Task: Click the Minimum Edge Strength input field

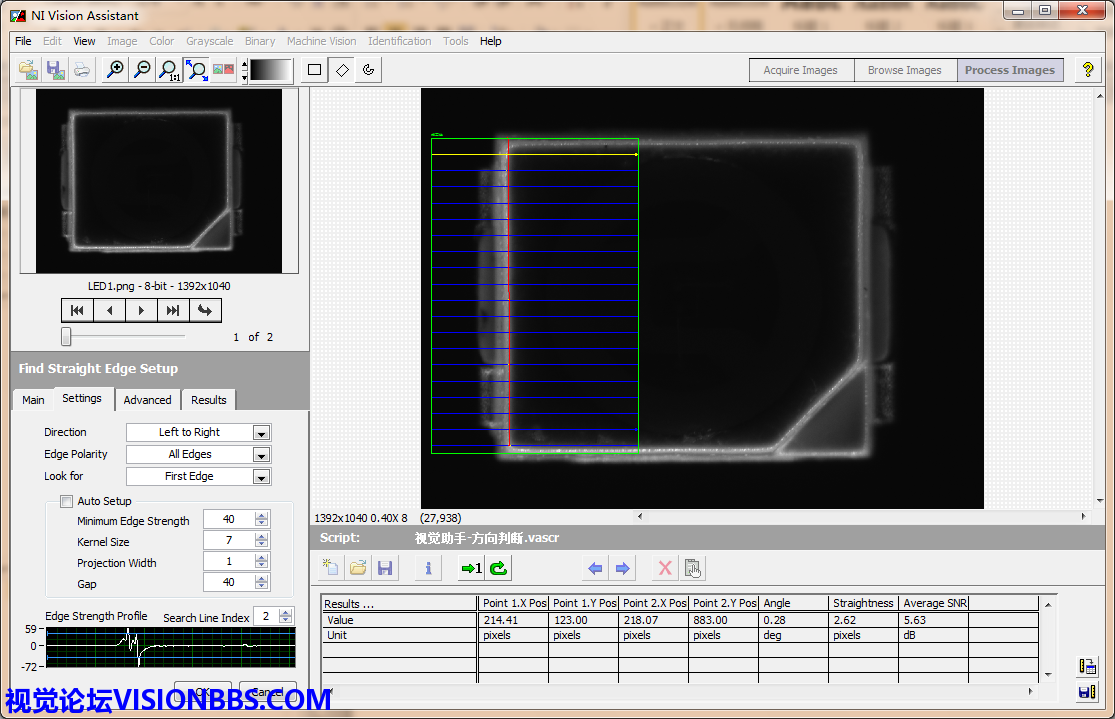Action: click(228, 520)
